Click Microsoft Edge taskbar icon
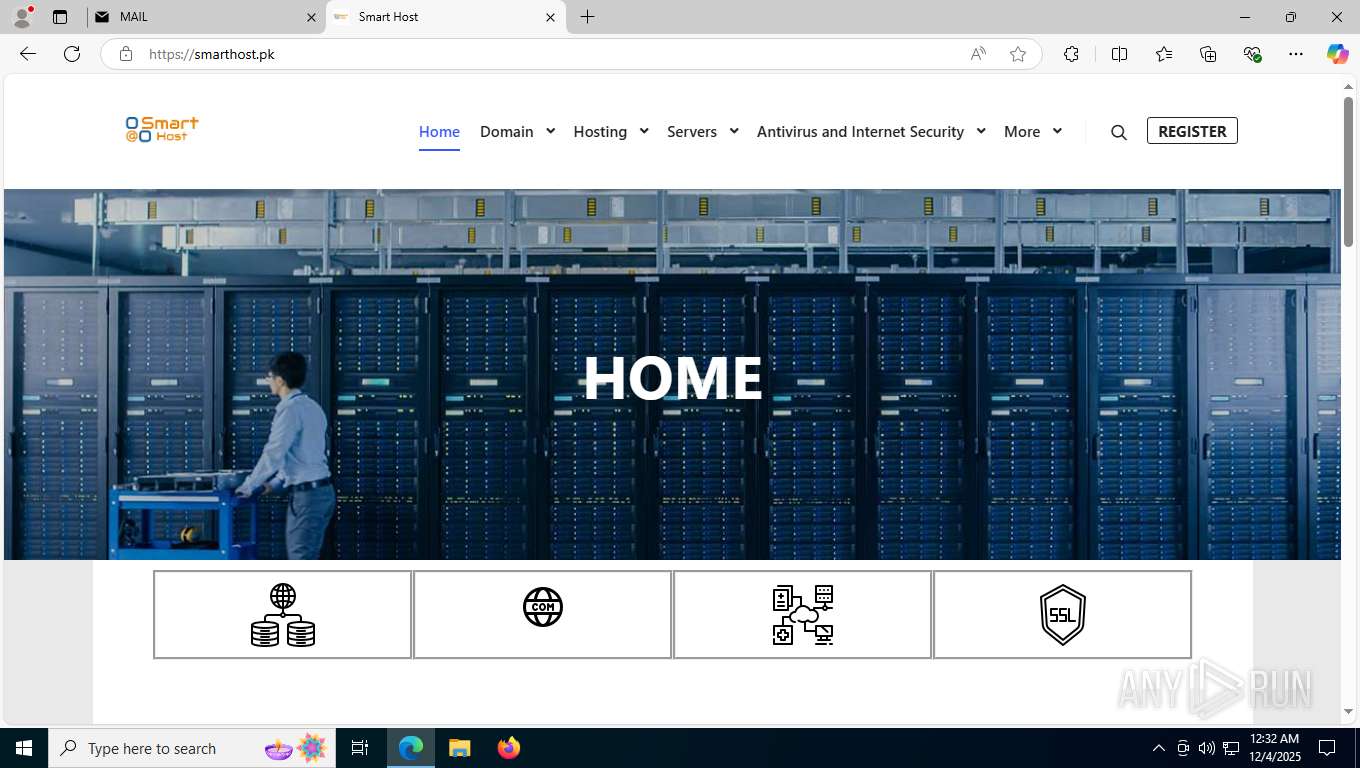 pyautogui.click(x=411, y=748)
